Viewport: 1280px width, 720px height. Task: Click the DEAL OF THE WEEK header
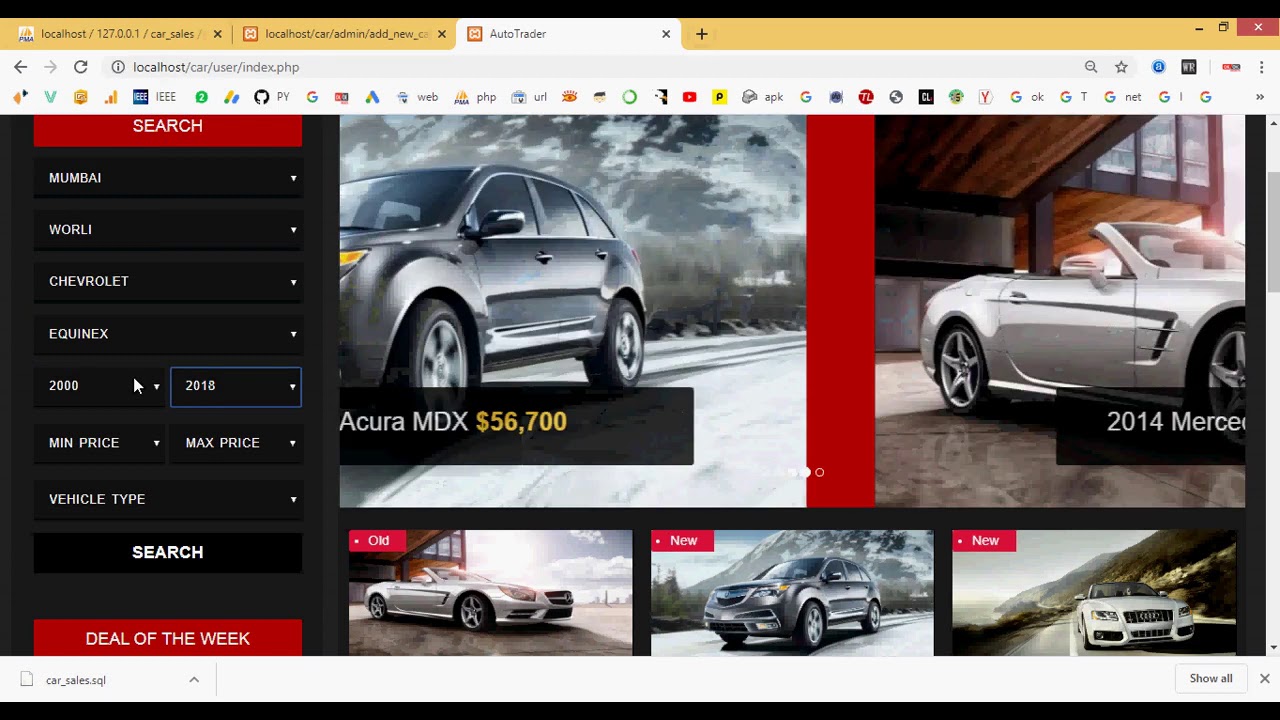168,638
